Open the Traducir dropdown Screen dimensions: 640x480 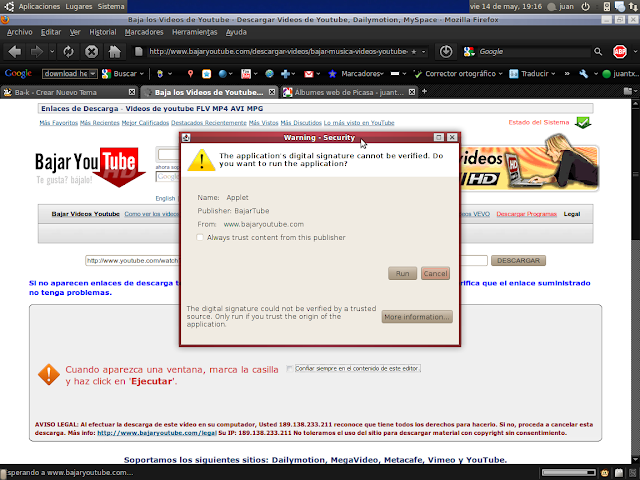553,74
